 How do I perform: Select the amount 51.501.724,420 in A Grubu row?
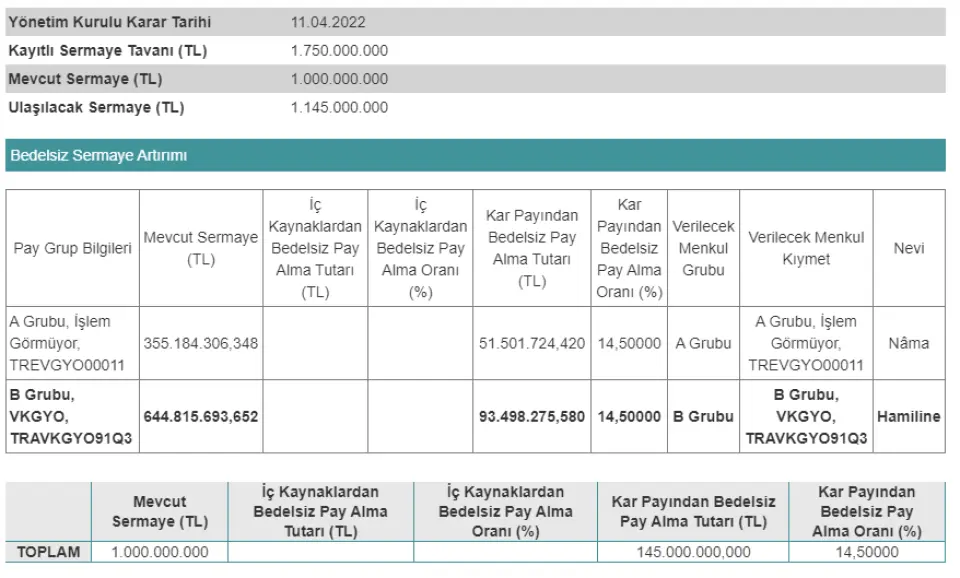click(x=532, y=343)
